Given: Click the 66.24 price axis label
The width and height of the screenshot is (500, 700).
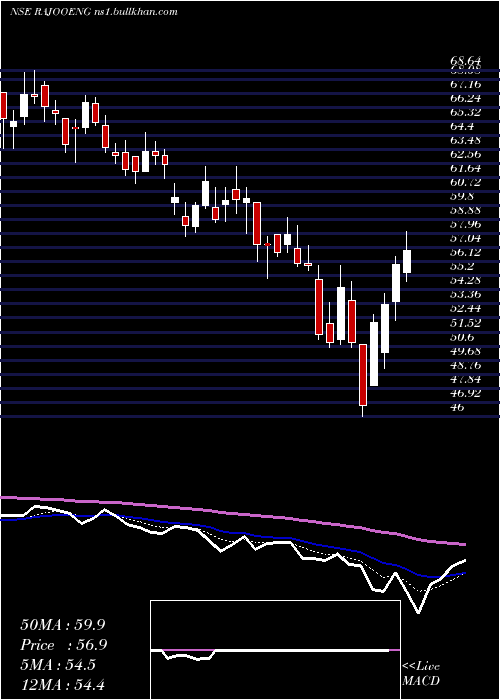Looking at the screenshot, I should coord(465,99).
